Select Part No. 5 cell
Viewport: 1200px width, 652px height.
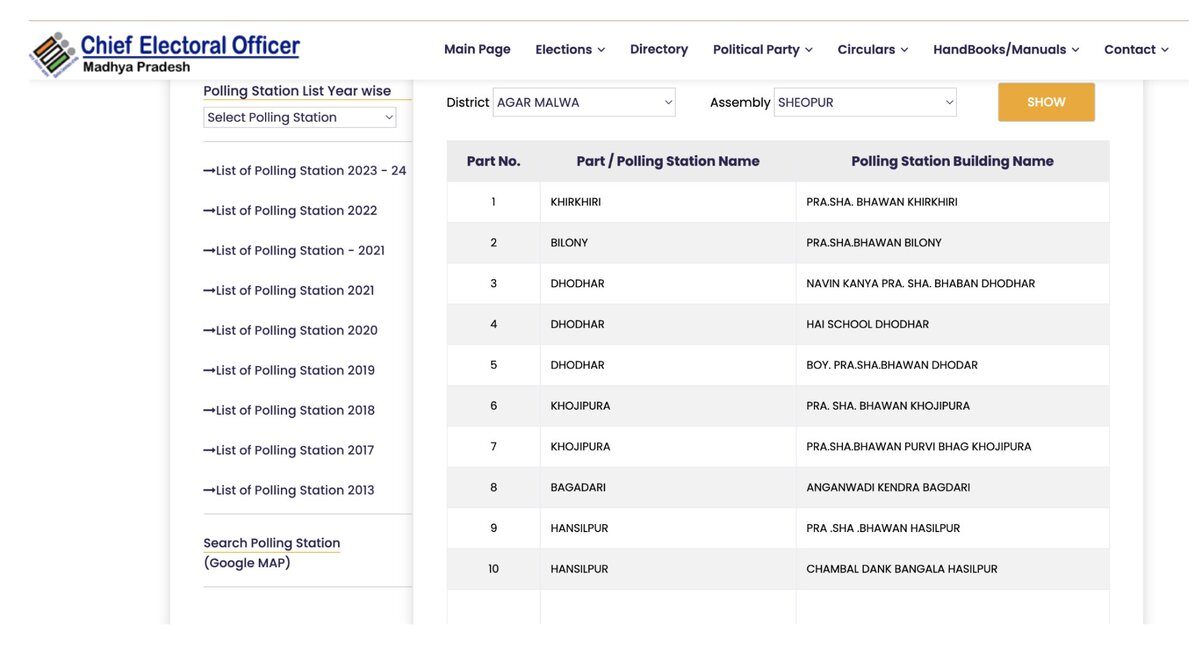coord(493,365)
